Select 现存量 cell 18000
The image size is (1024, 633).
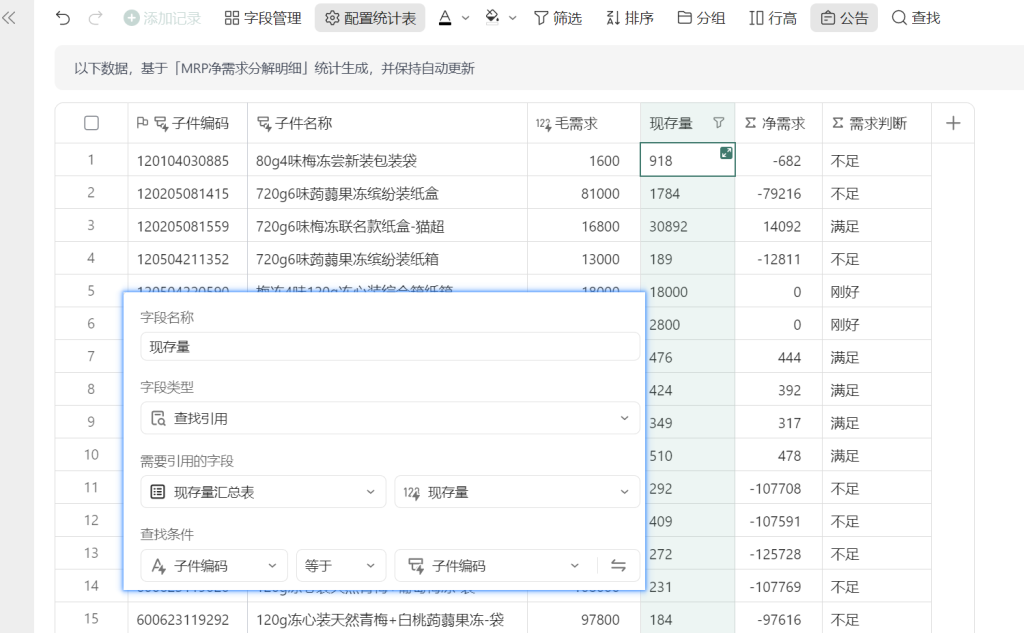coord(688,292)
